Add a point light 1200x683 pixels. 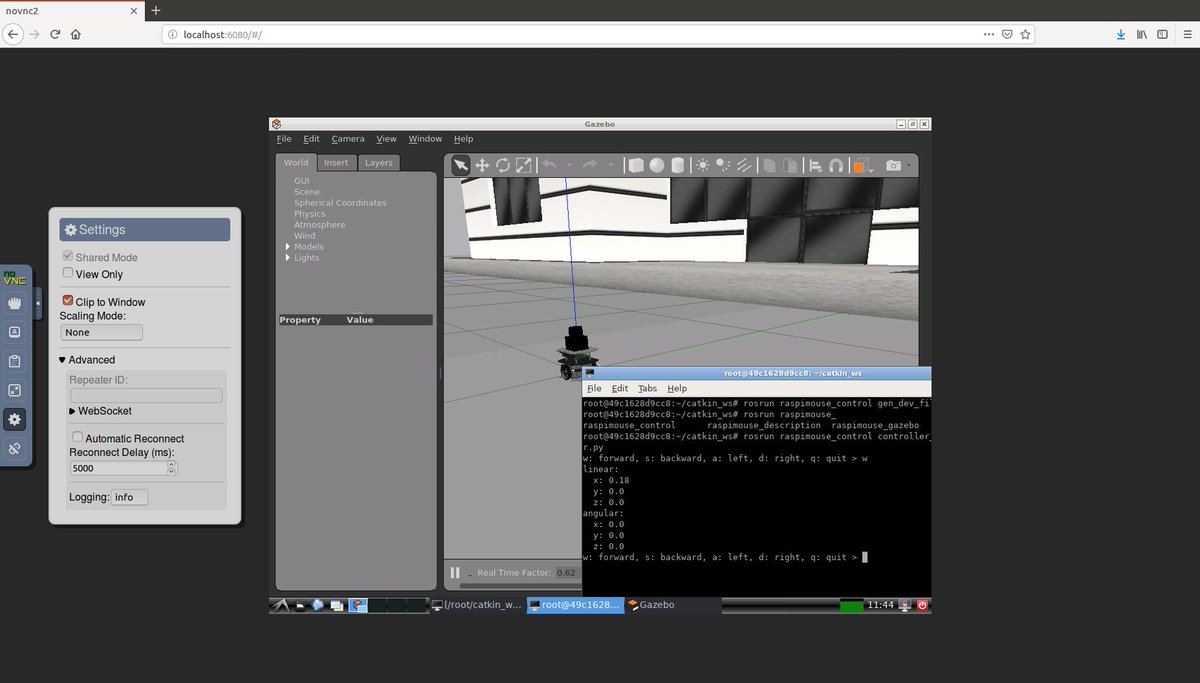pos(703,166)
